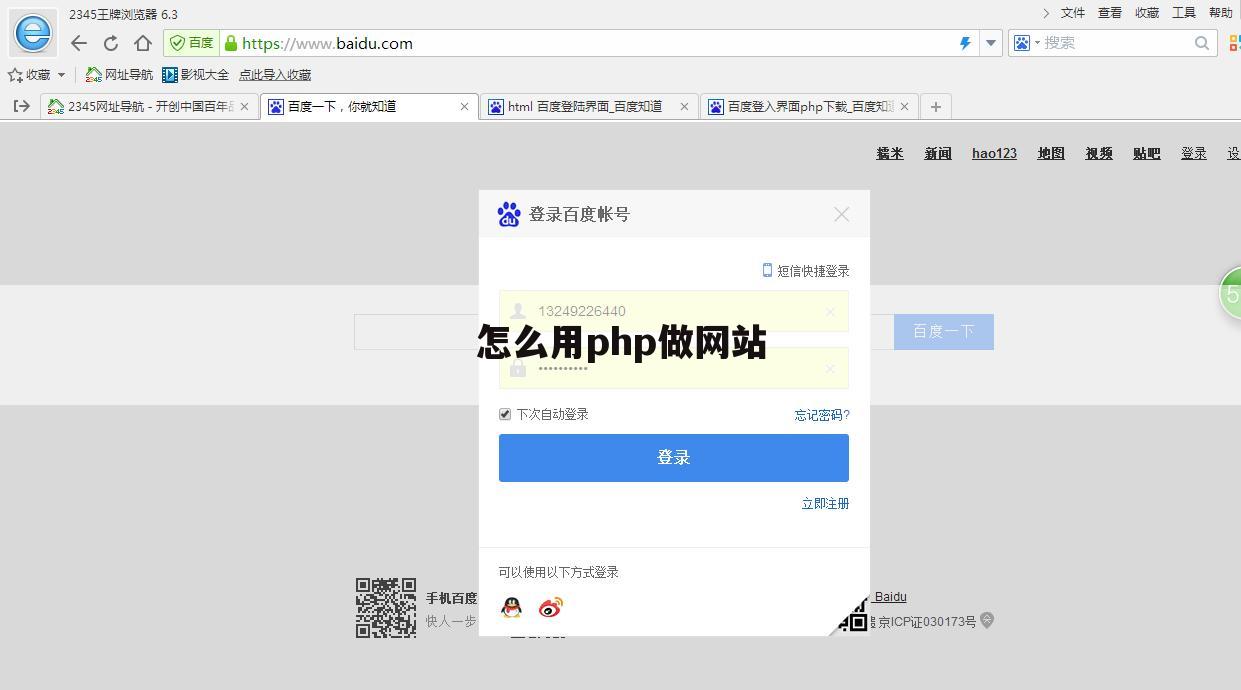The image size is (1241, 690).
Task: Click the 糯米 nav link
Action: click(x=890, y=153)
